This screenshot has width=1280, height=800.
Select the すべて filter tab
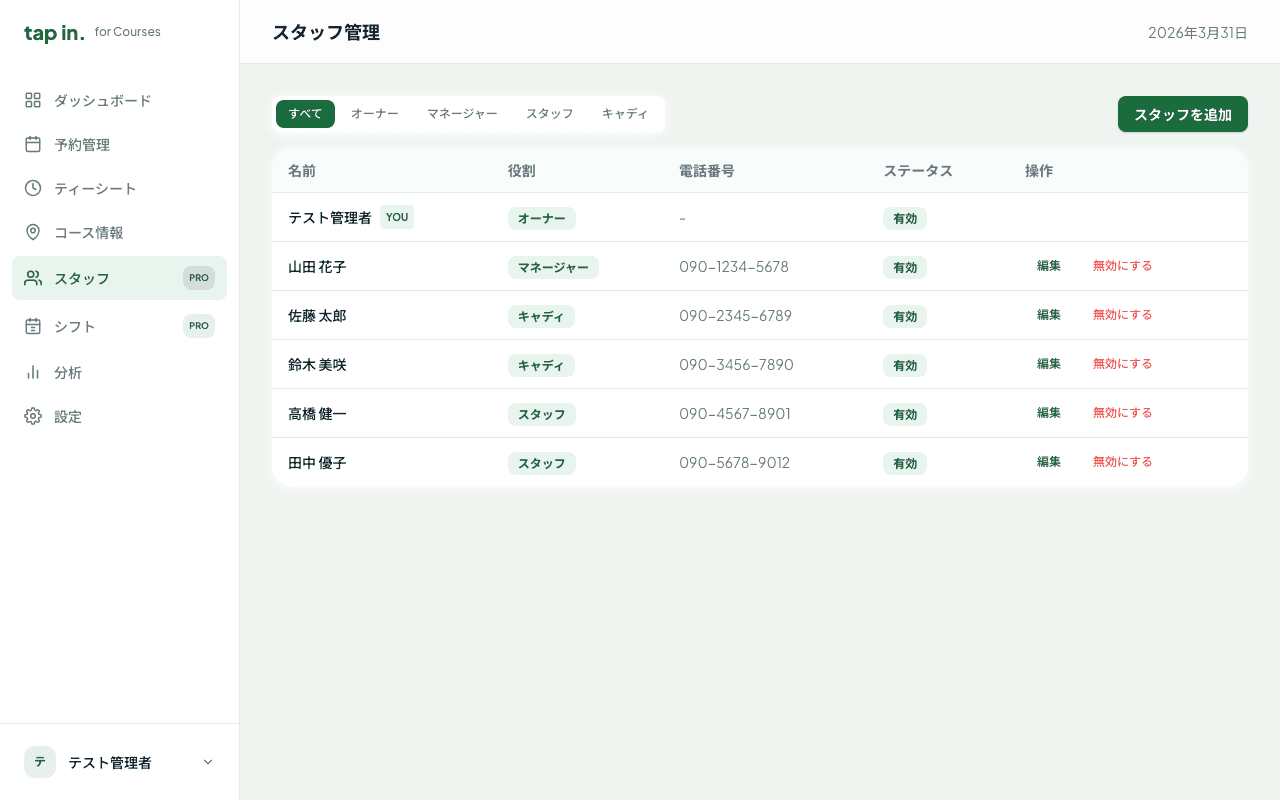[305, 114]
